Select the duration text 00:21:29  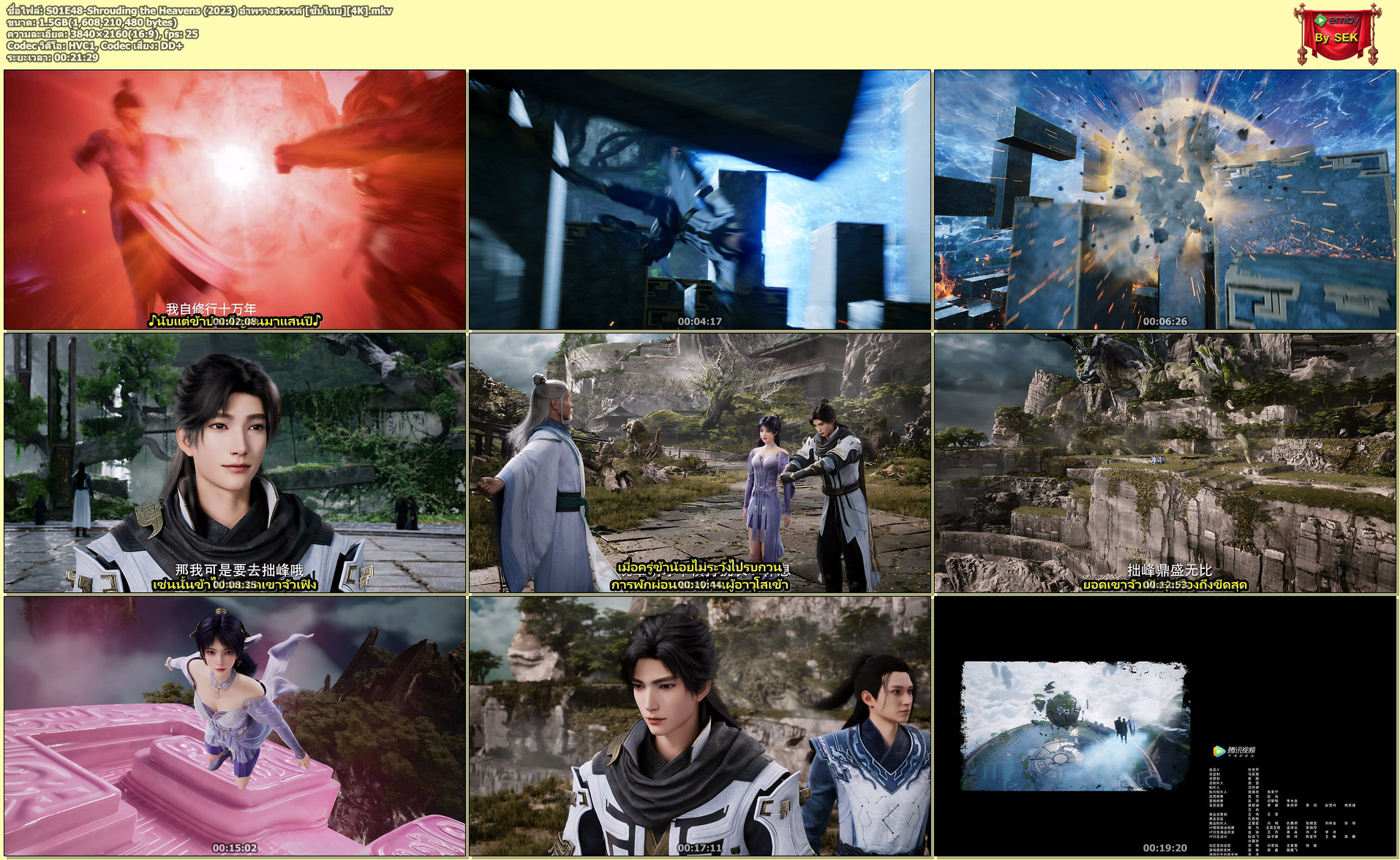tap(76, 58)
